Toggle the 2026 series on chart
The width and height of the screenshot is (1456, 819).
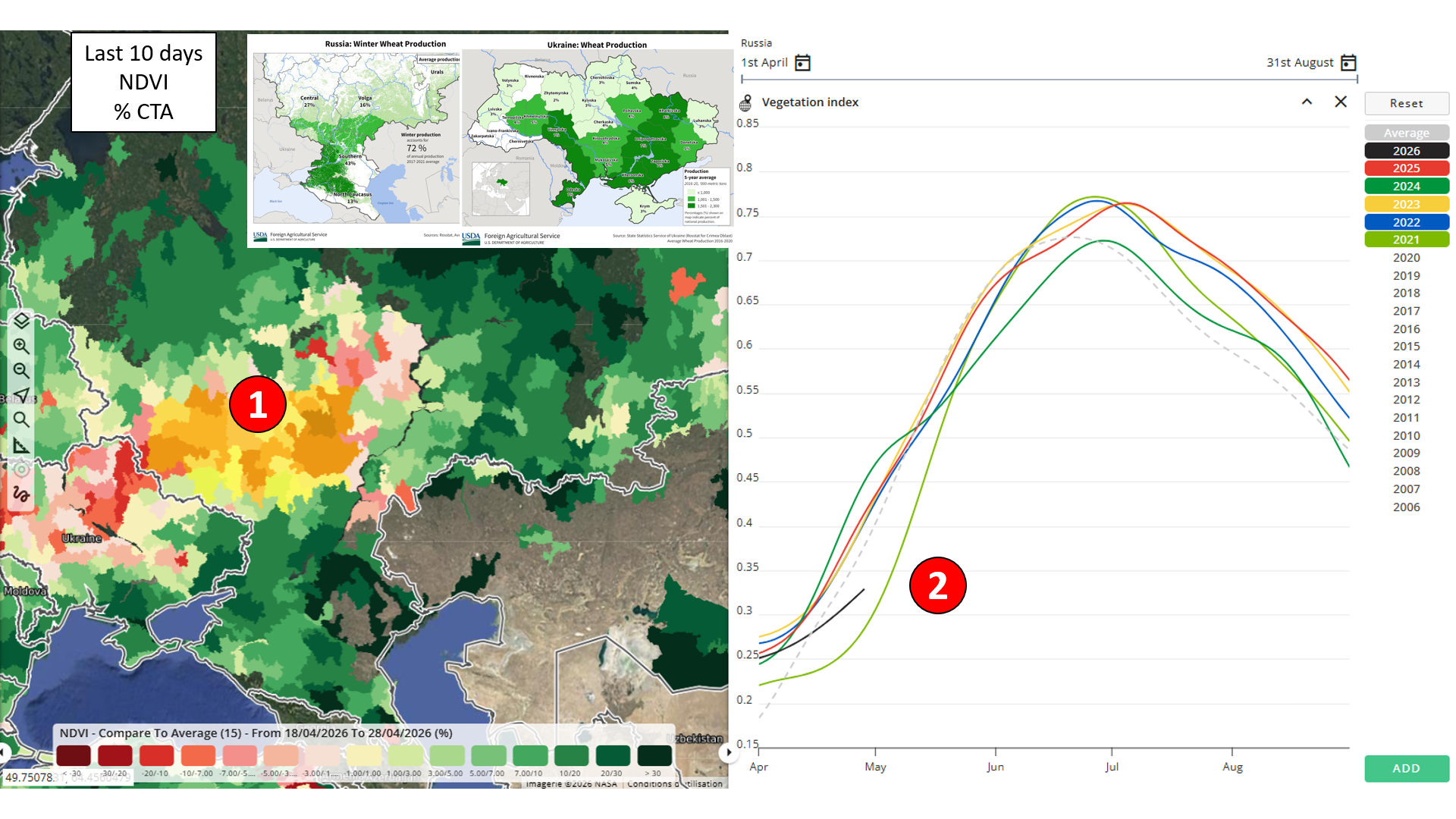click(x=1406, y=151)
